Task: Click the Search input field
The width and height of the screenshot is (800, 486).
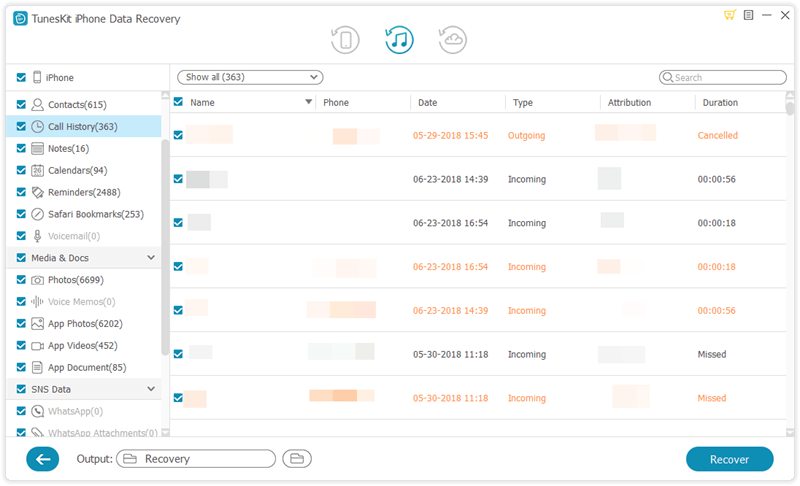Action: (723, 78)
